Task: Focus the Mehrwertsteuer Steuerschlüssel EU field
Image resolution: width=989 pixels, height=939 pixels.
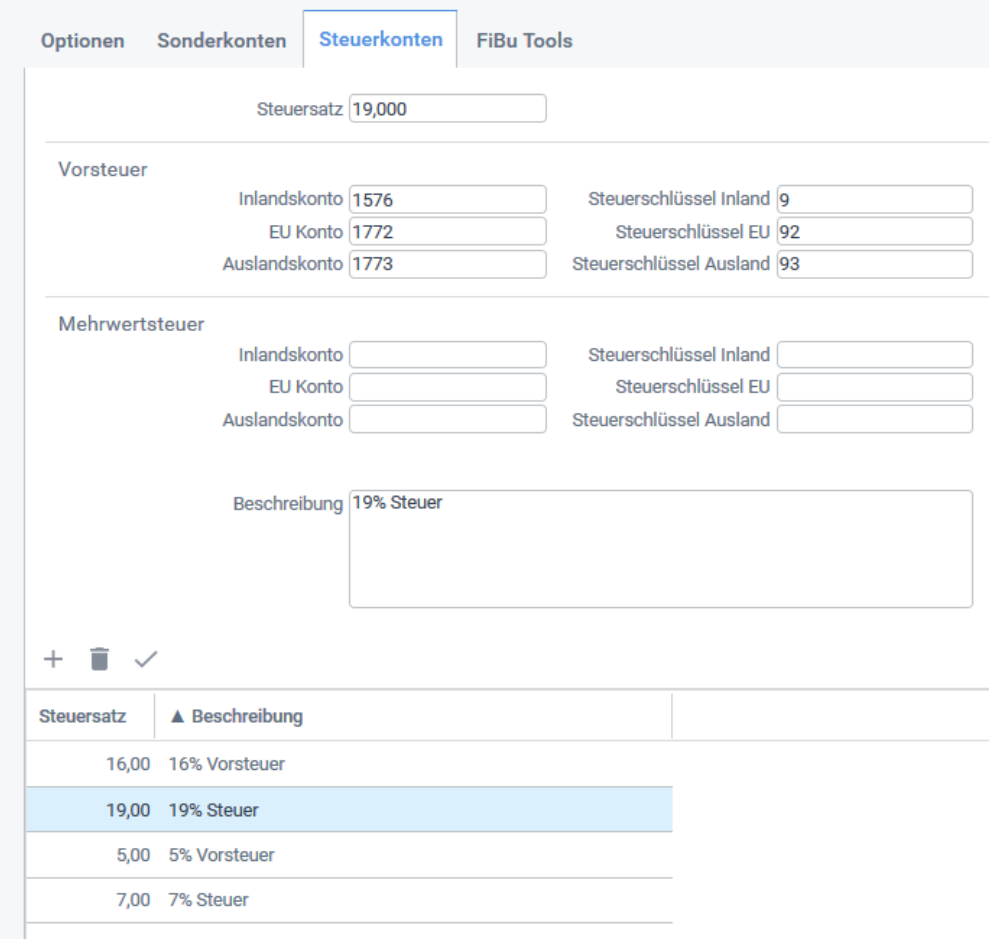Action: (x=873, y=387)
